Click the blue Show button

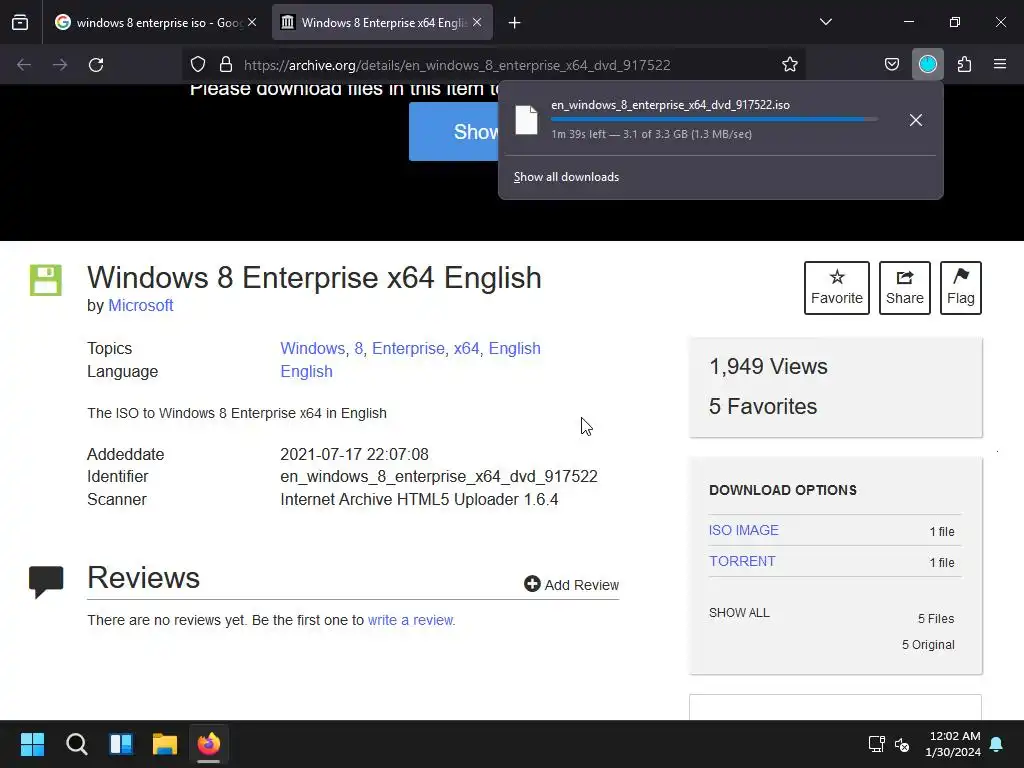[x=454, y=131]
